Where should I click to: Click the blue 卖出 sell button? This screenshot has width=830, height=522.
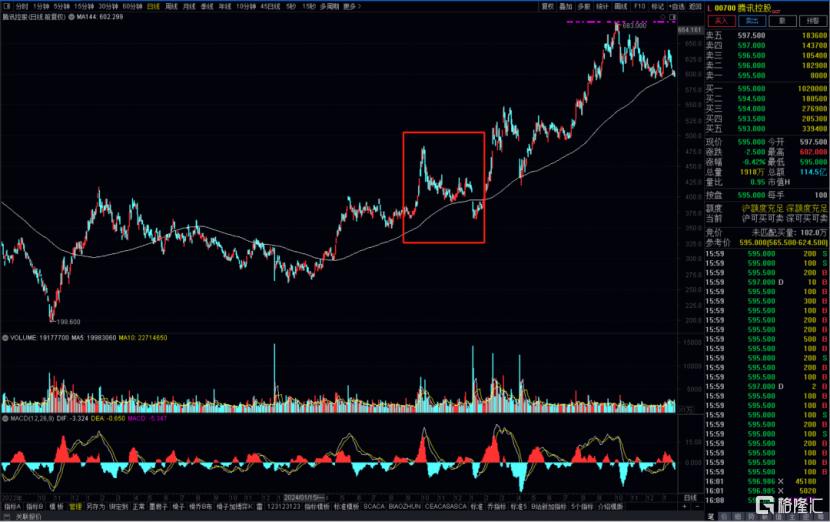[x=752, y=21]
